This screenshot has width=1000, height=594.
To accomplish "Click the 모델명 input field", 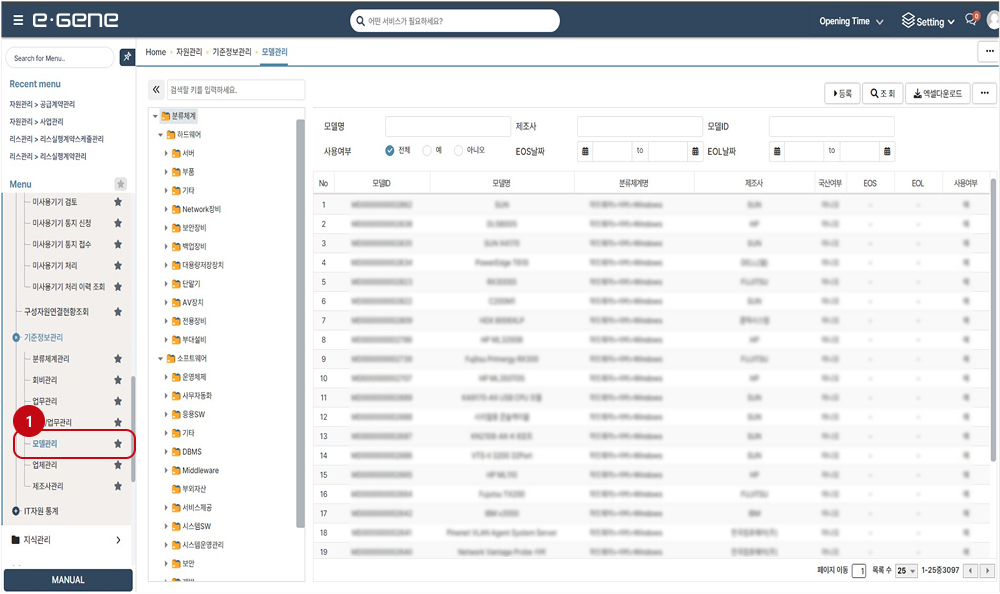I will [447, 127].
